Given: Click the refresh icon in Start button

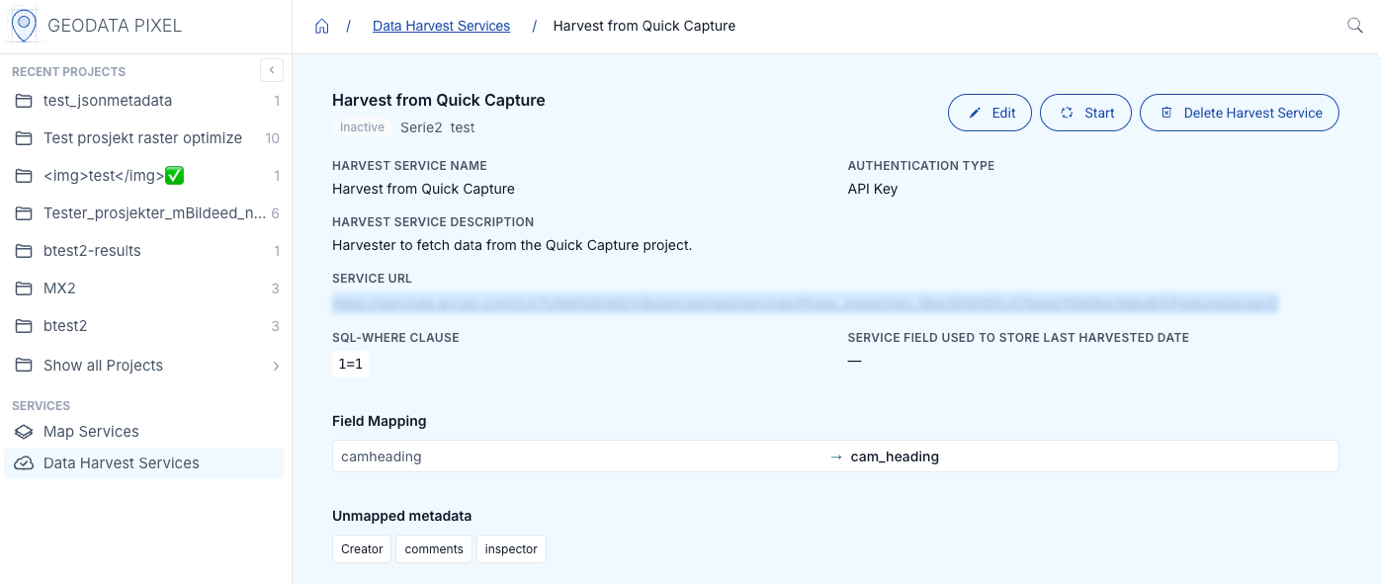Looking at the screenshot, I should tap(1067, 113).
